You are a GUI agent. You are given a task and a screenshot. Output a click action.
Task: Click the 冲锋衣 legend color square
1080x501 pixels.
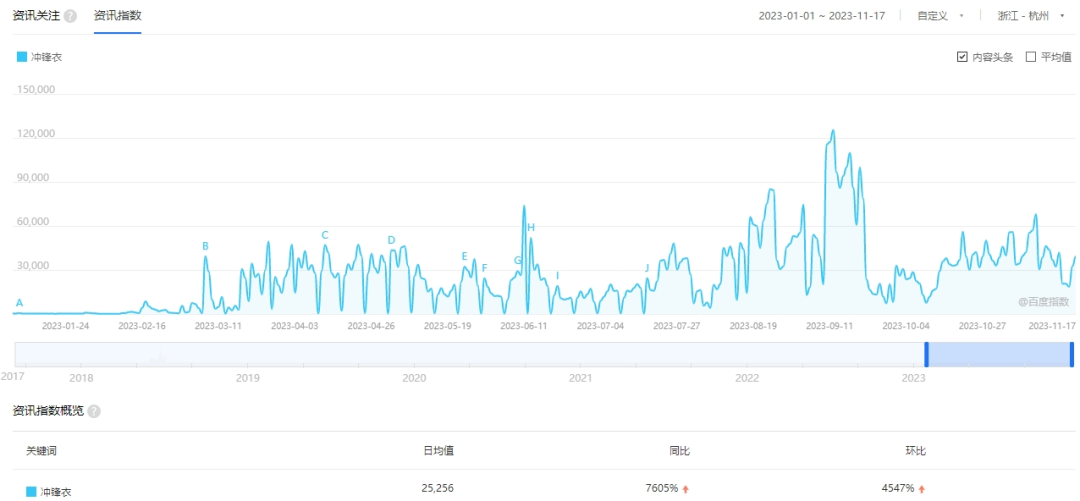pyautogui.click(x=22, y=58)
